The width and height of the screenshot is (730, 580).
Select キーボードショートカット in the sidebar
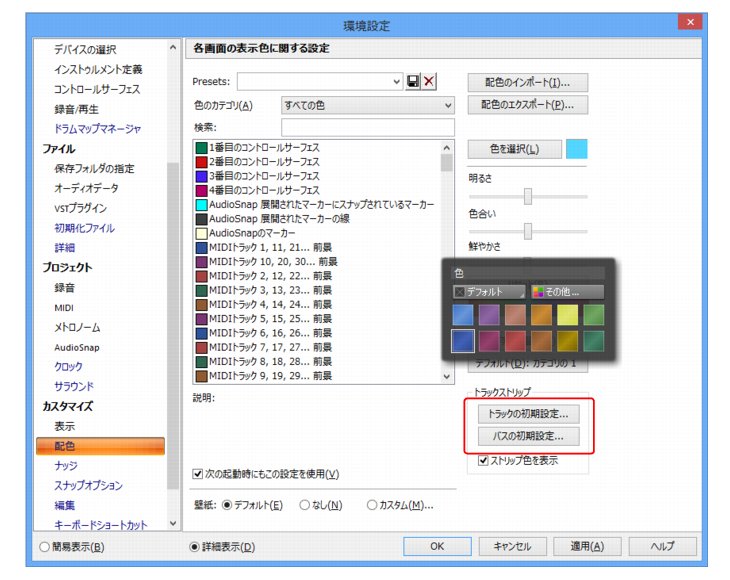(101, 525)
